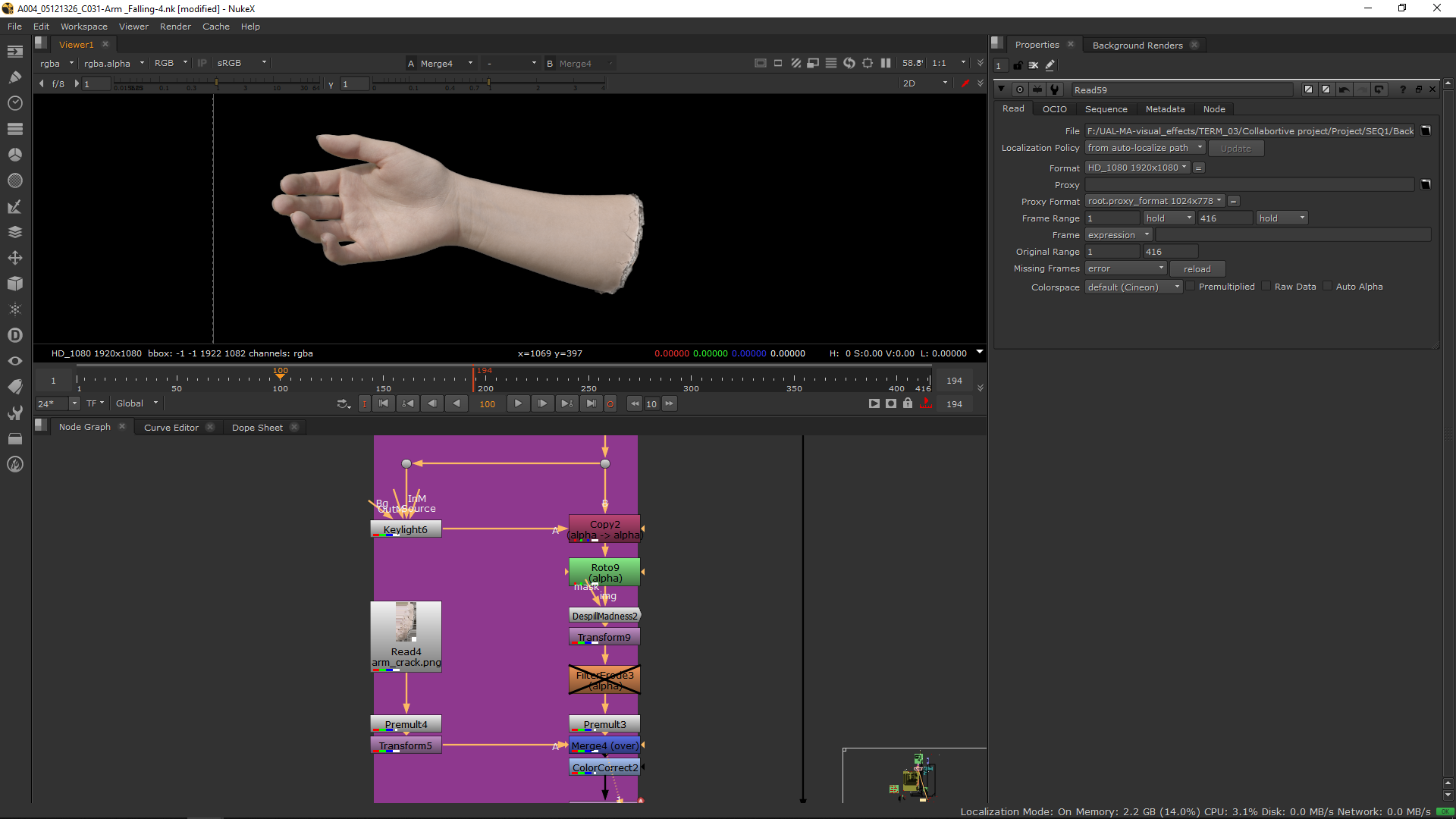Open the 3D nodes cube icon
The height and width of the screenshot is (819, 1456).
click(x=14, y=284)
